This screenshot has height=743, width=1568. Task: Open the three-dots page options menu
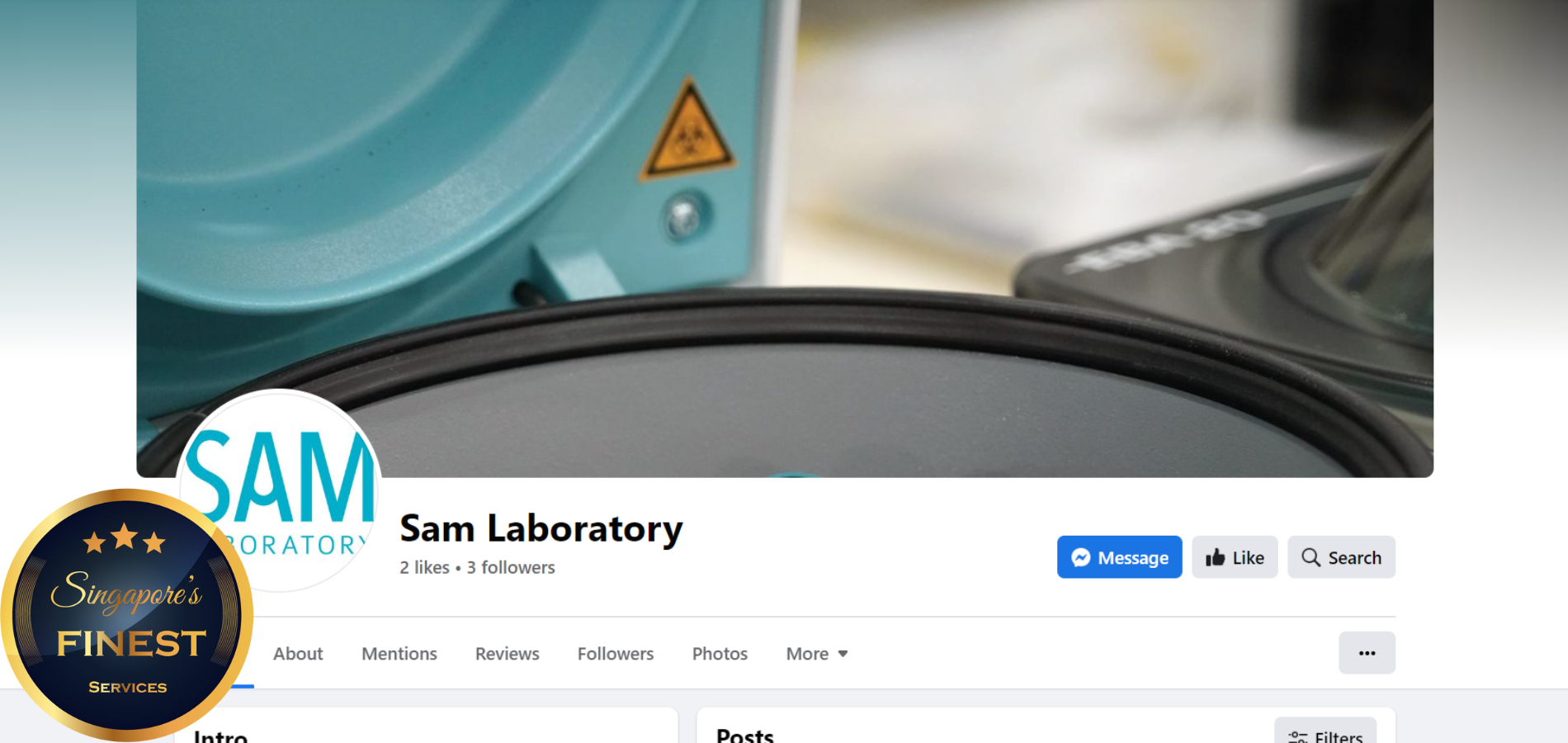coord(1367,653)
